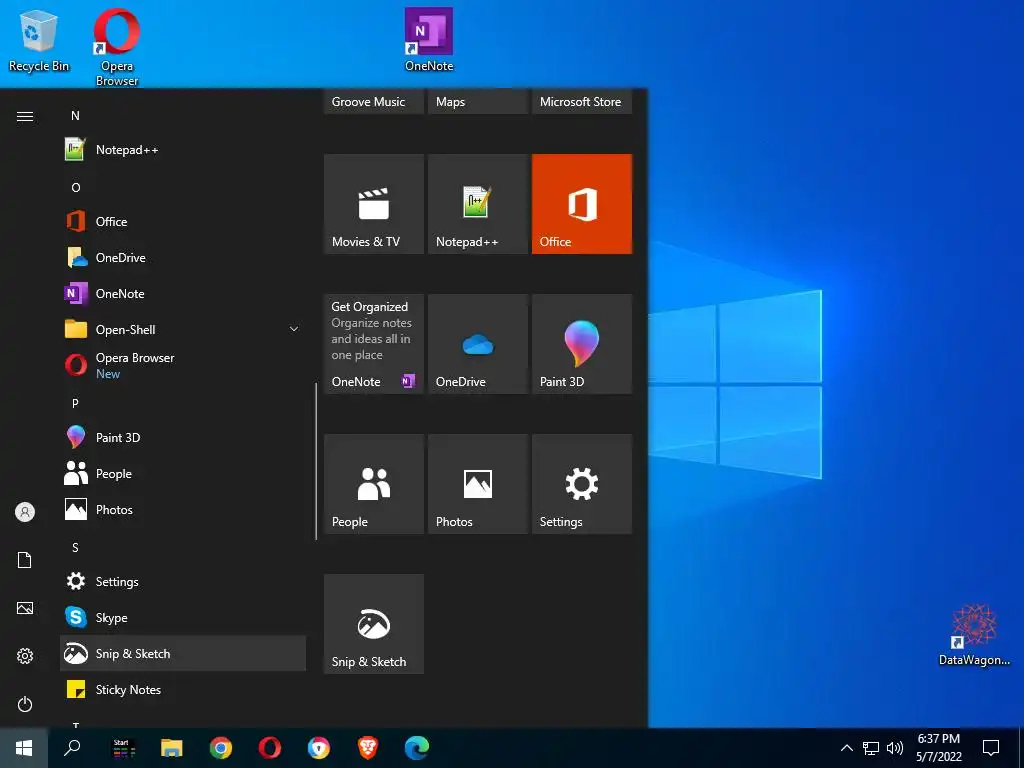Viewport: 1024px width, 768px height.
Task: Open the Groove Music tile
Action: click(x=374, y=101)
